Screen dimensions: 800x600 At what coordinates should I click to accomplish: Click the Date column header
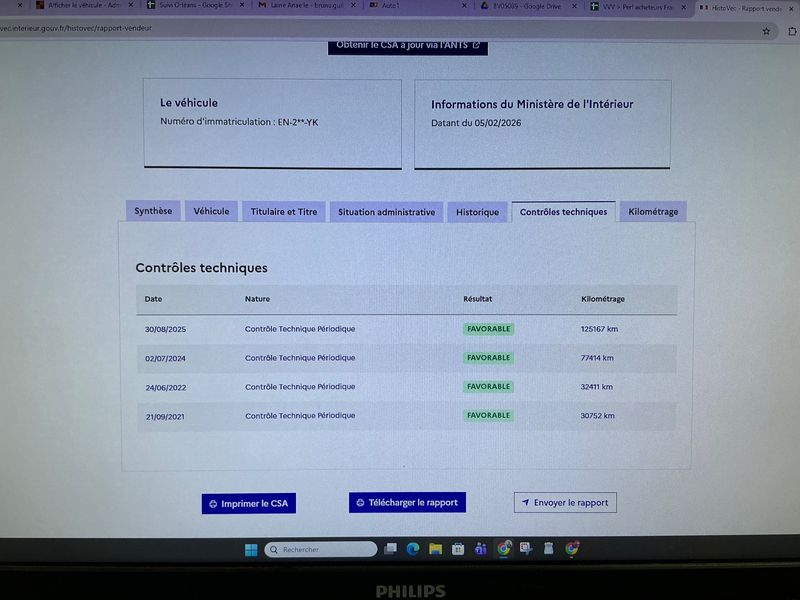tap(153, 299)
